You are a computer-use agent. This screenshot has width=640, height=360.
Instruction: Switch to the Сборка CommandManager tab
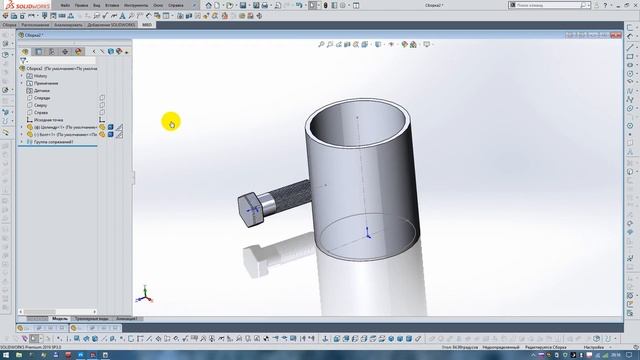[x=9, y=25]
